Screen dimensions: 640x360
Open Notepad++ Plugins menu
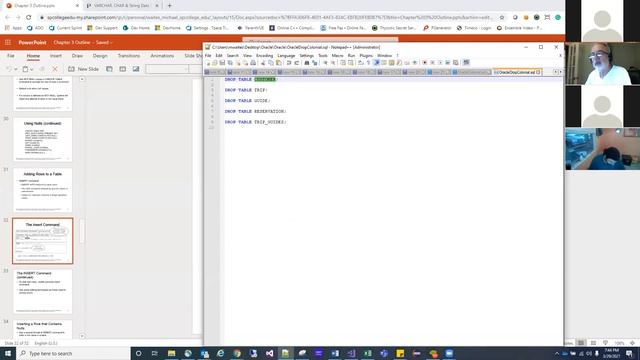366,56
